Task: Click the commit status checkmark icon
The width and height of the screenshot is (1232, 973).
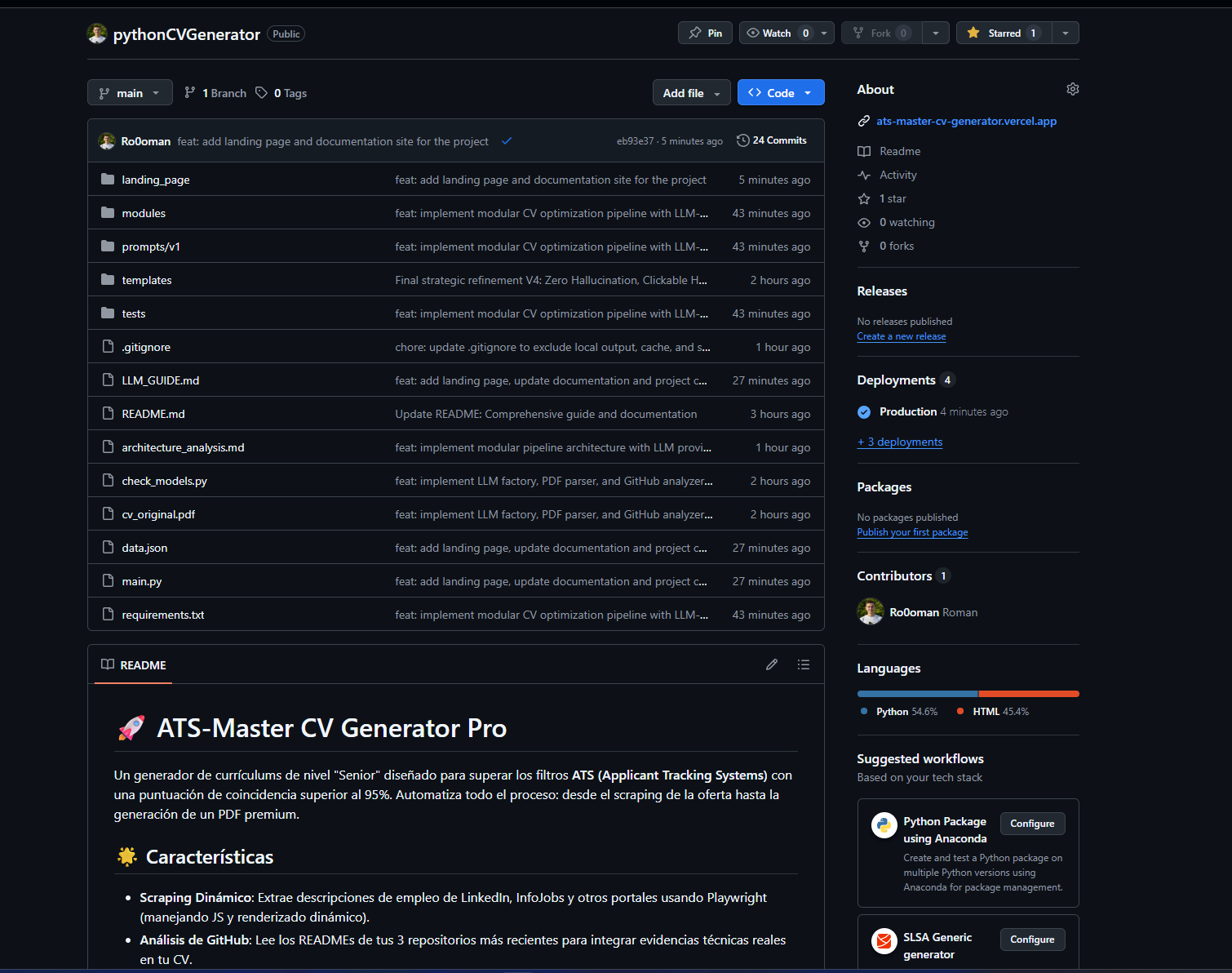Action: [507, 141]
